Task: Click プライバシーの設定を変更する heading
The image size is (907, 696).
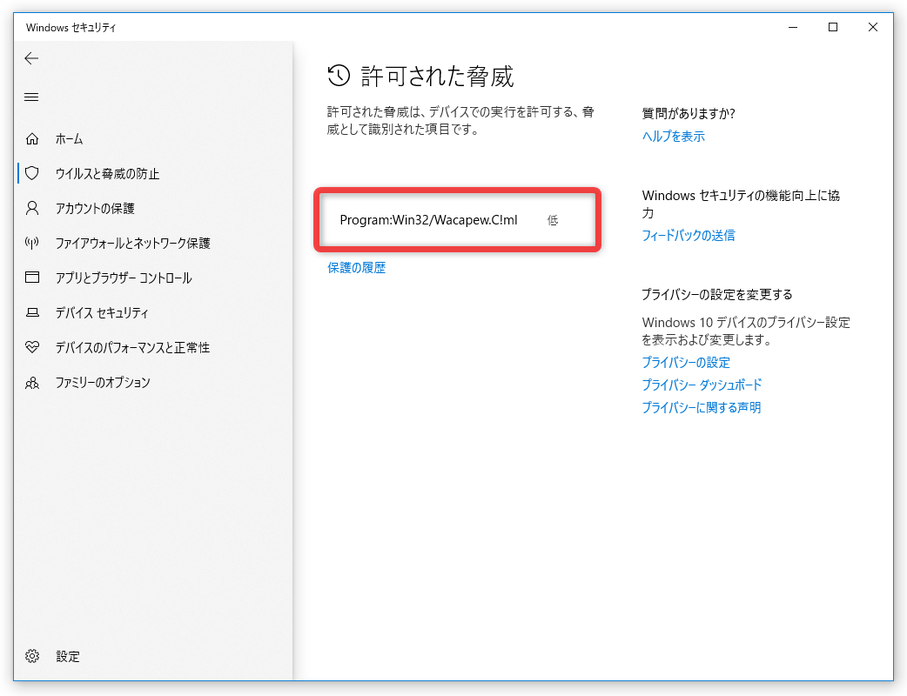Action: (x=717, y=294)
